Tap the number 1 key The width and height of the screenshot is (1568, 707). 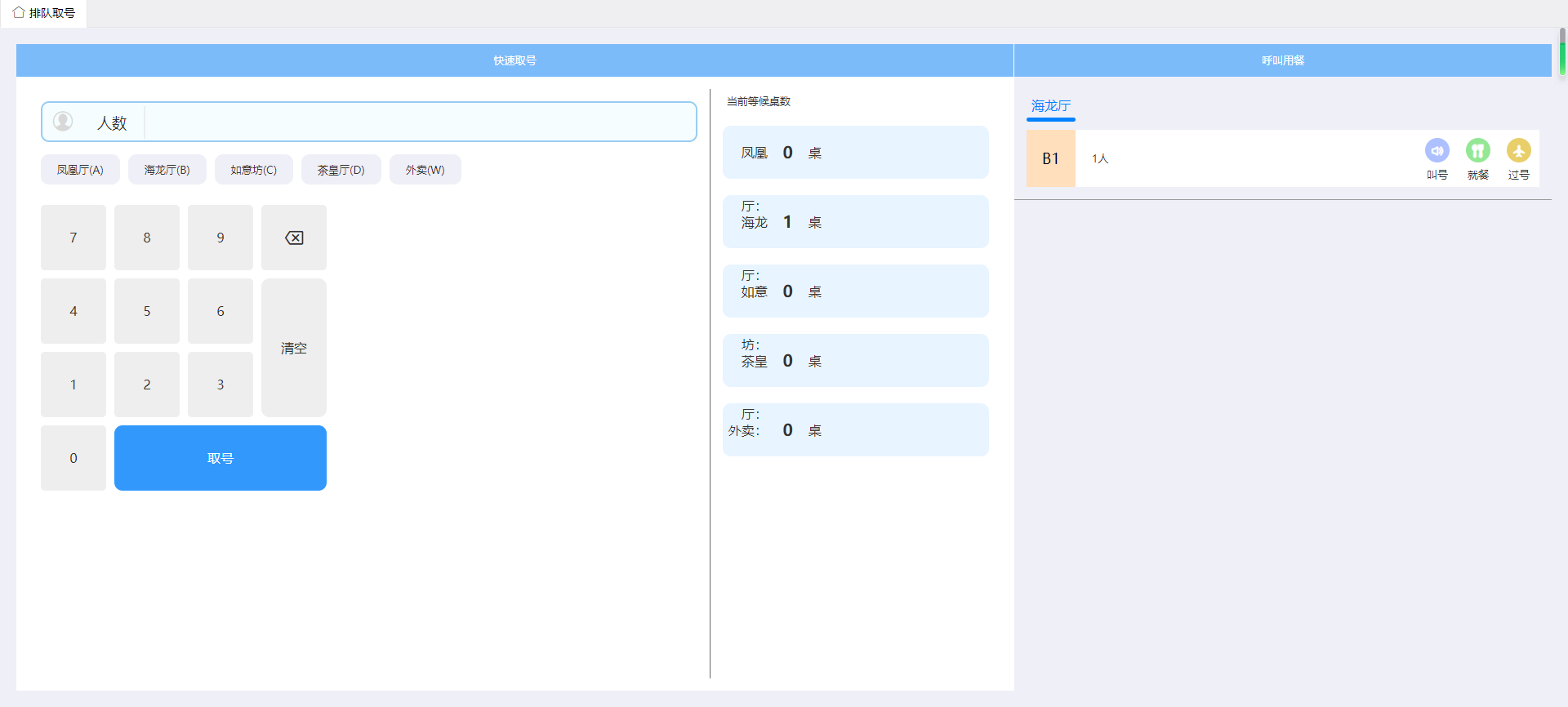pos(73,385)
